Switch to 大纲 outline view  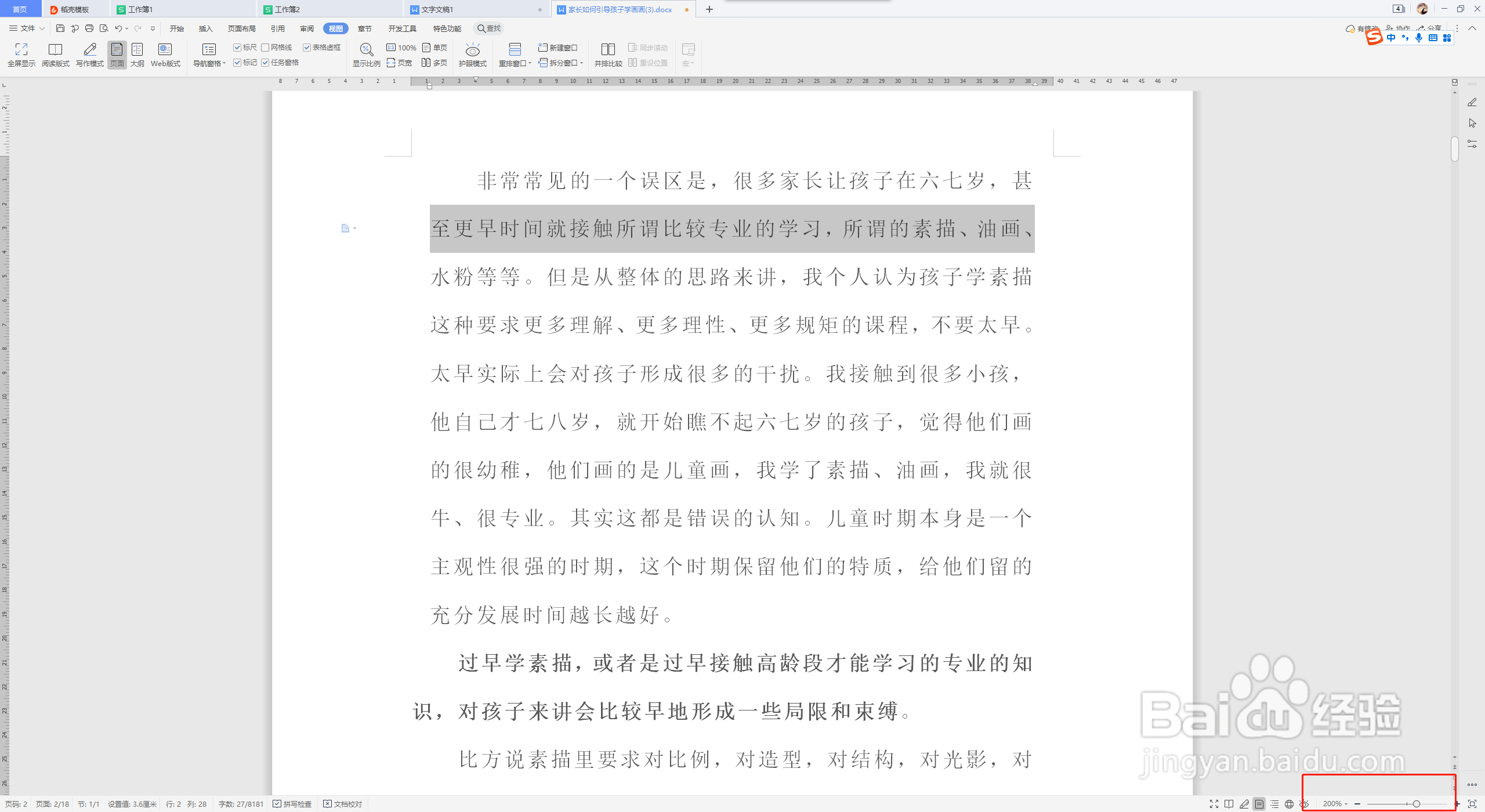click(137, 55)
